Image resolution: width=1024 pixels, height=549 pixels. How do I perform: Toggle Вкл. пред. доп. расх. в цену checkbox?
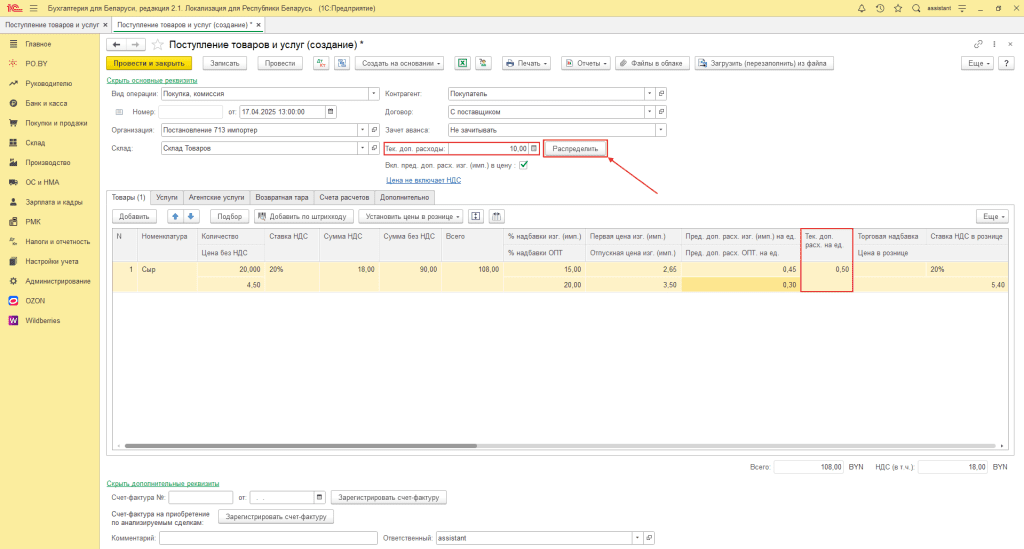coord(523,165)
